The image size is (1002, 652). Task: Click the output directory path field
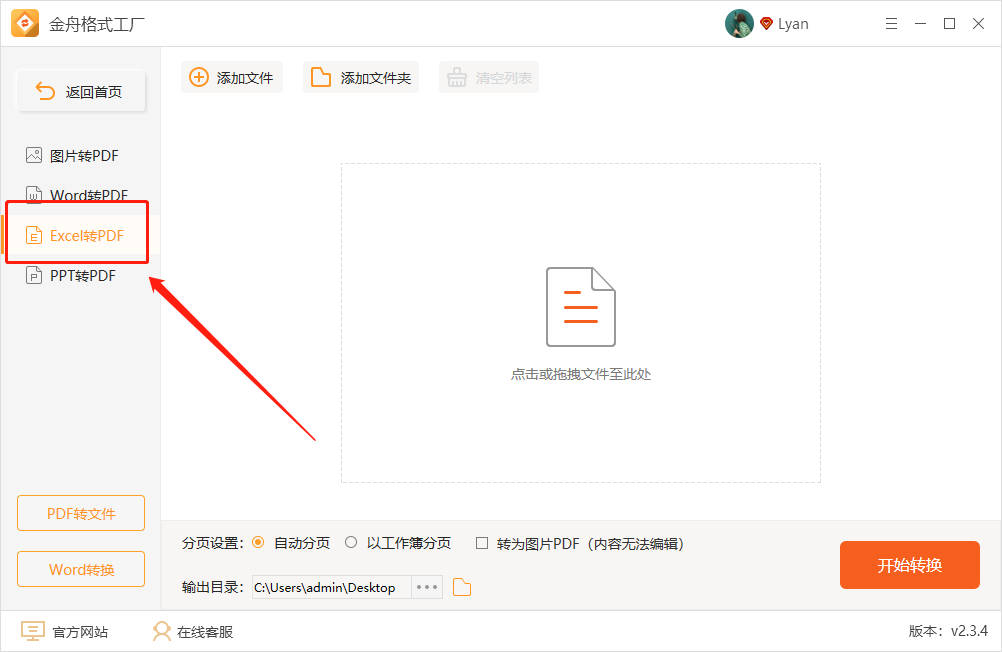[x=330, y=587]
